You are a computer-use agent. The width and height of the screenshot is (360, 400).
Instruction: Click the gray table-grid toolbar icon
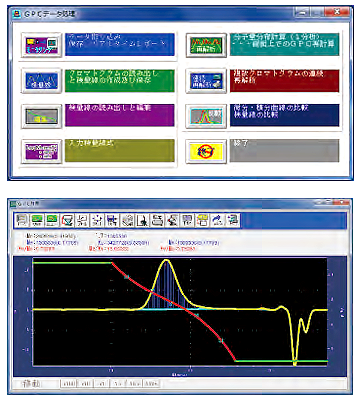point(187,220)
